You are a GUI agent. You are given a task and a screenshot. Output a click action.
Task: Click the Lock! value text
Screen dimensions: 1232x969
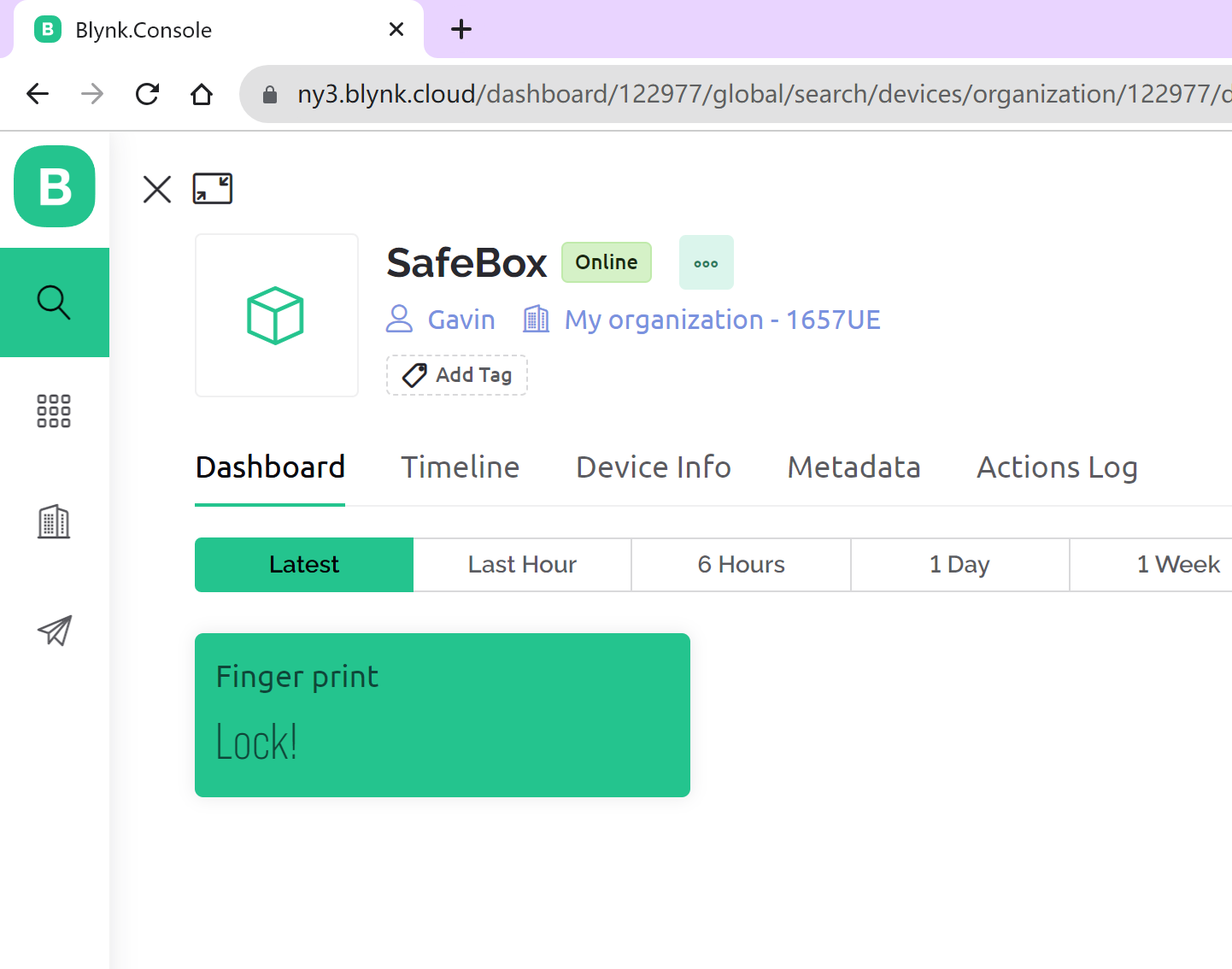point(256,742)
